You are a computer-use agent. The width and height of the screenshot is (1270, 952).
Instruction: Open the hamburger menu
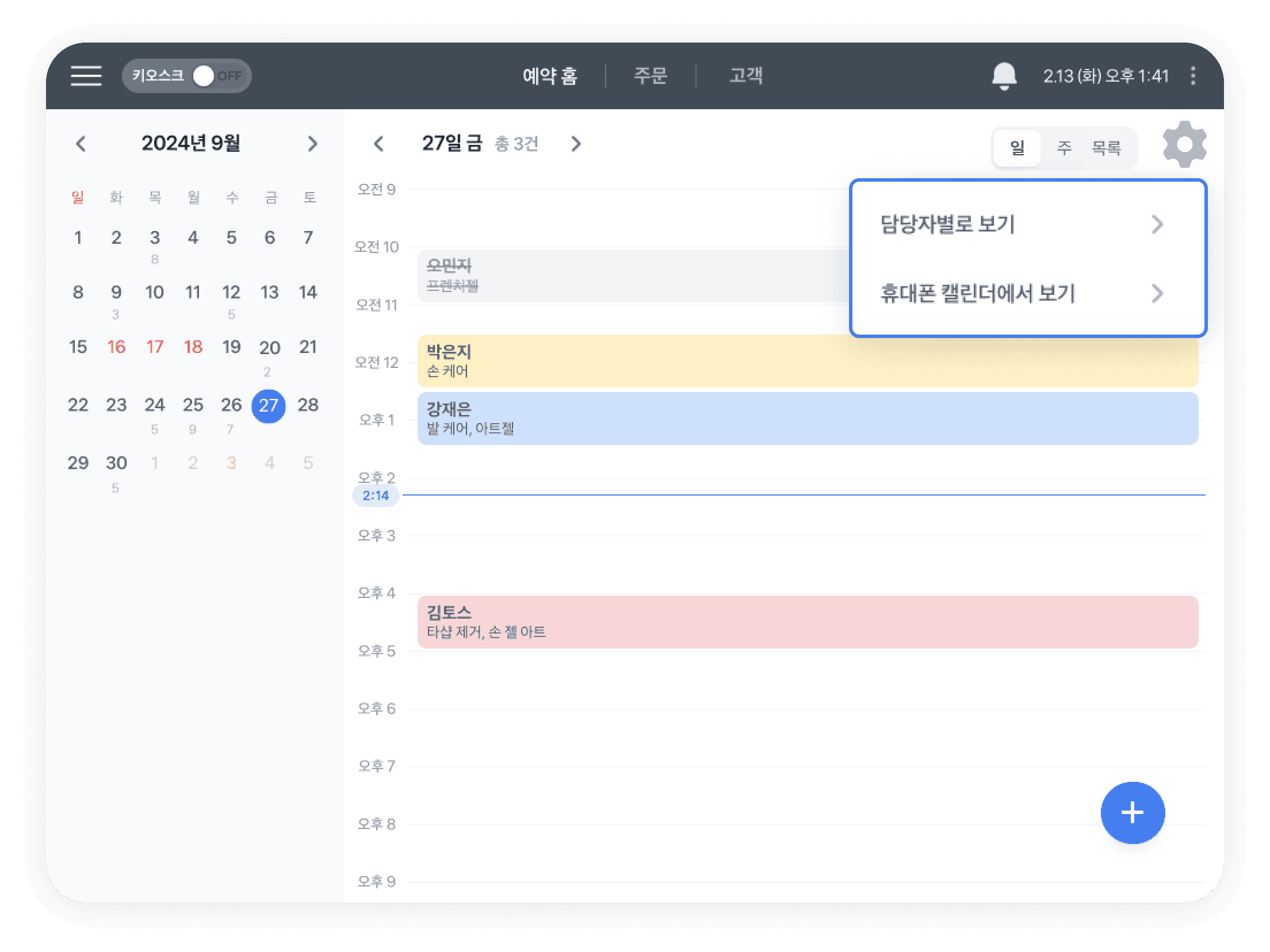pyautogui.click(x=86, y=75)
